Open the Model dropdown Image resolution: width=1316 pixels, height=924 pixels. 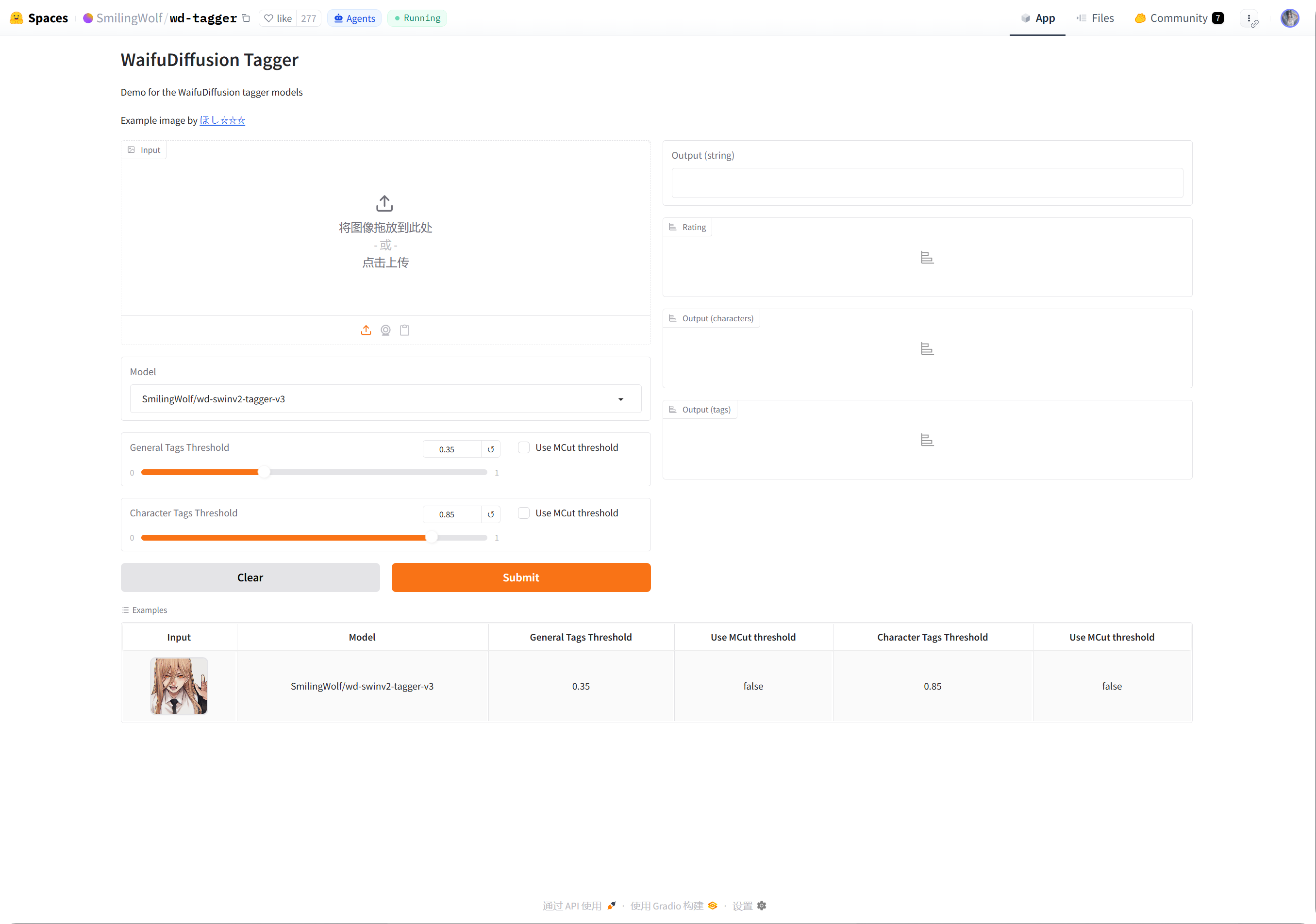point(385,399)
